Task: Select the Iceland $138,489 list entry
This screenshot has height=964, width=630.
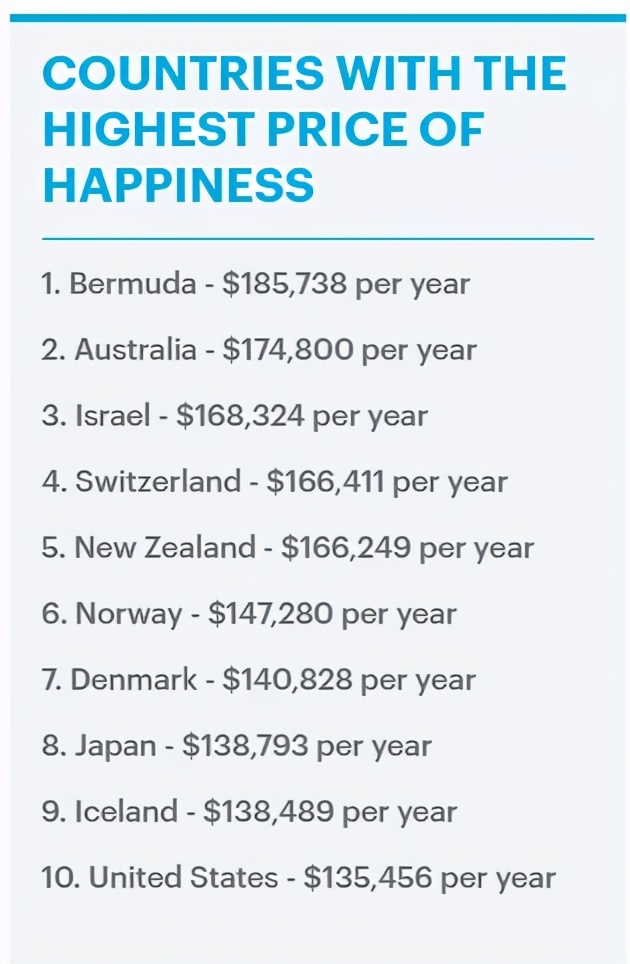Action: click(x=249, y=812)
